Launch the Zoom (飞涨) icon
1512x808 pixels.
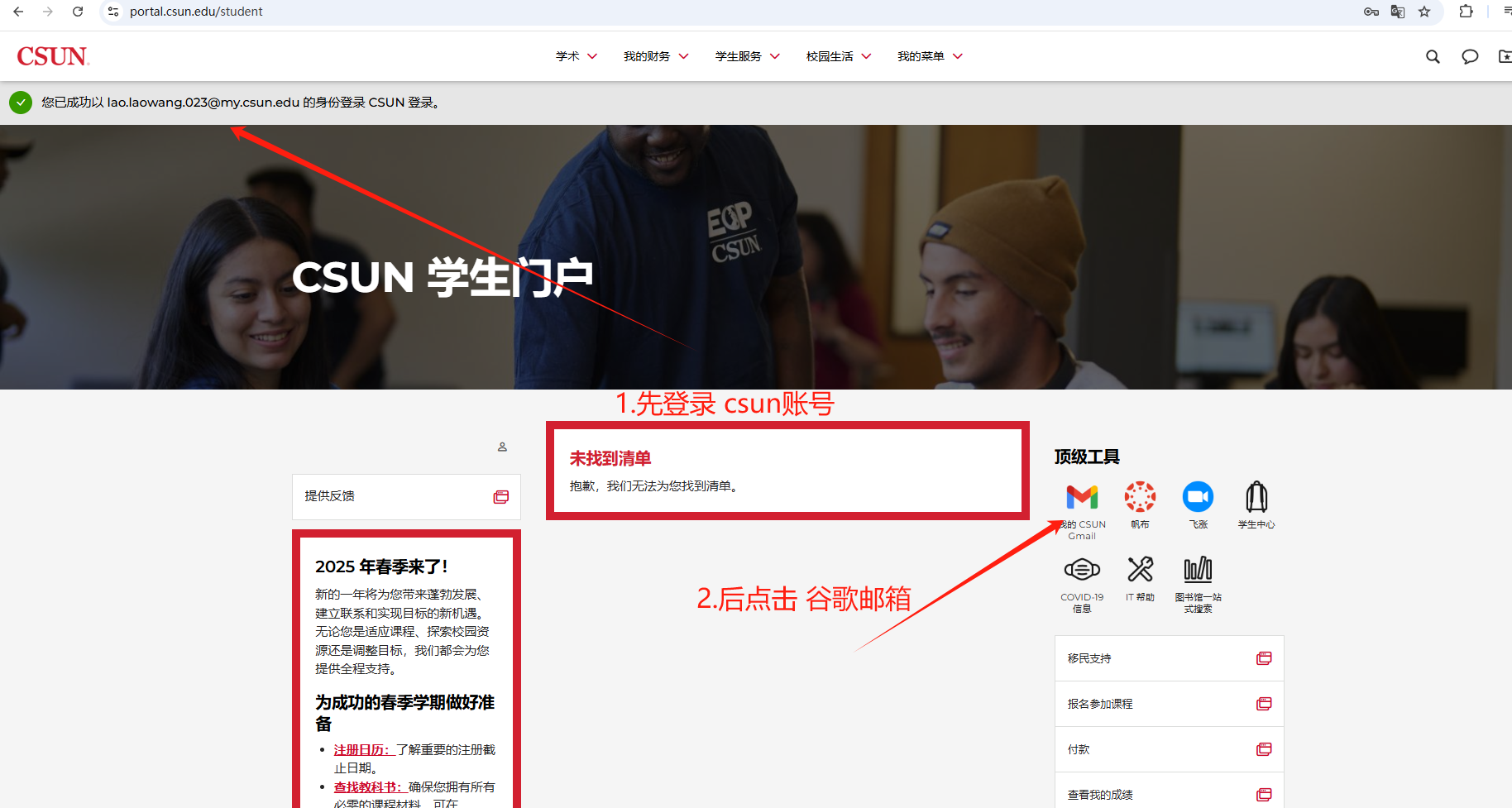tap(1198, 498)
